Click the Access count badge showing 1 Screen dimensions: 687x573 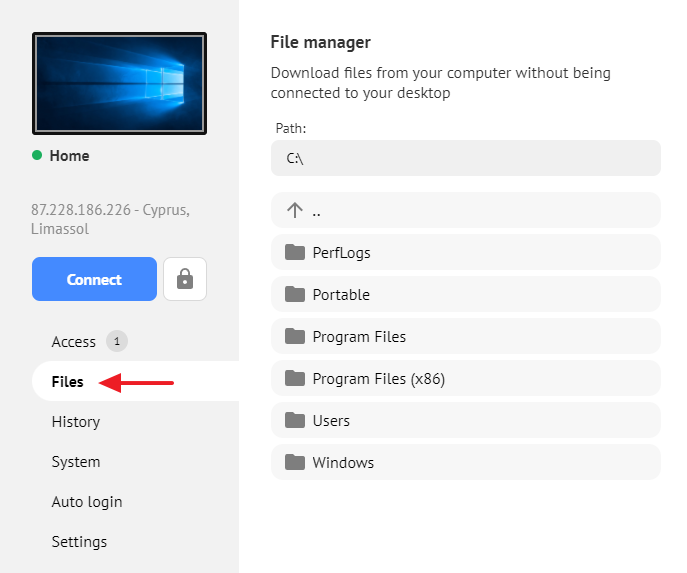tap(117, 341)
